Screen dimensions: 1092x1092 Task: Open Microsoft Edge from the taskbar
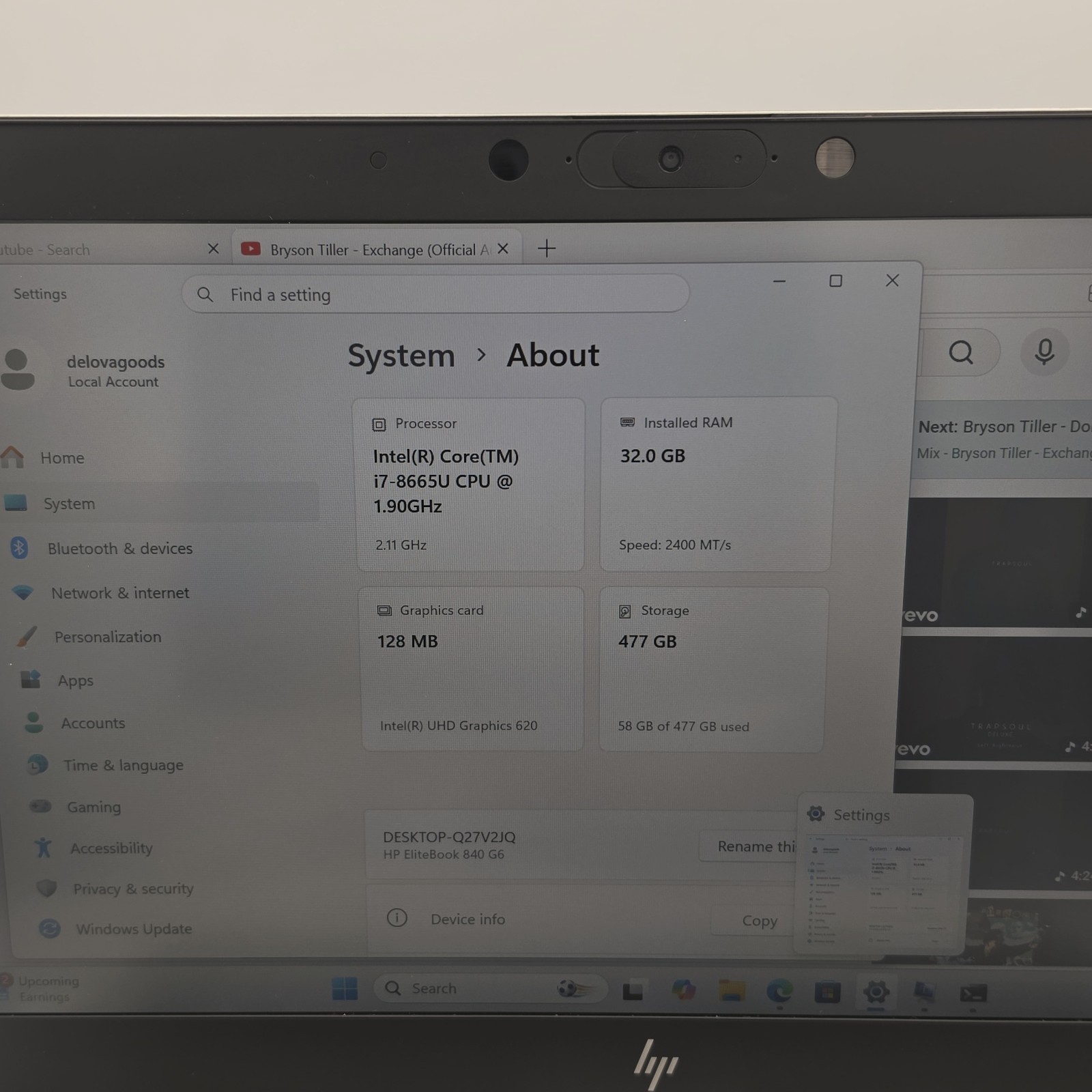[x=779, y=990]
